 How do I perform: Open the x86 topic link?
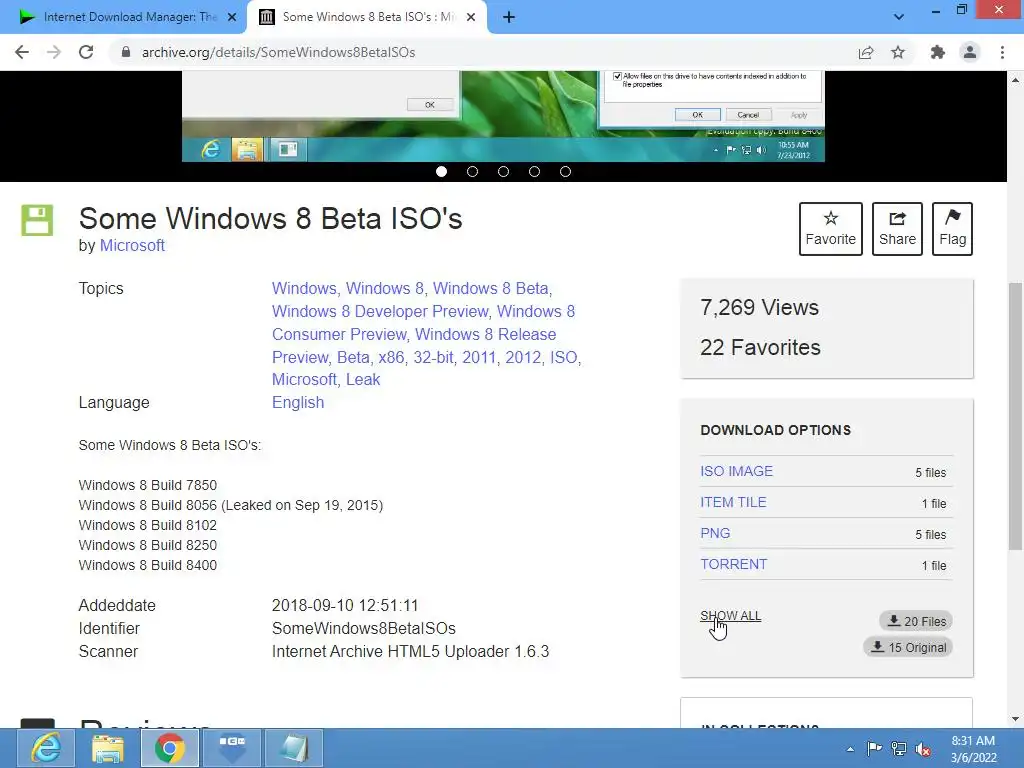[x=391, y=357]
